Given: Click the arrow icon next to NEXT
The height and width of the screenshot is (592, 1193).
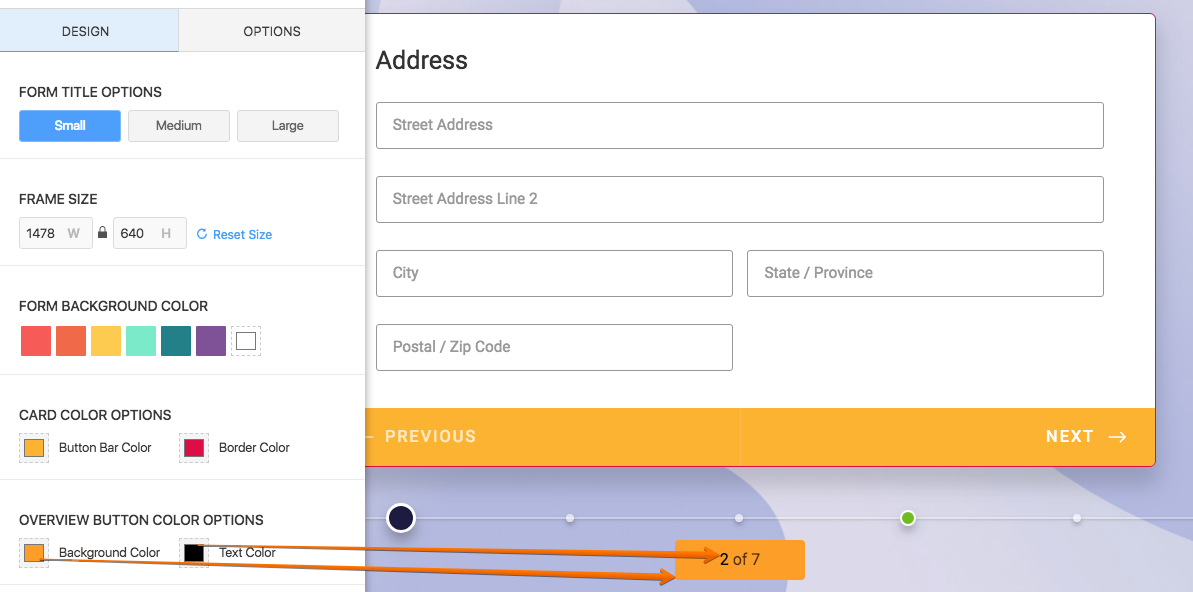Looking at the screenshot, I should coord(1117,437).
